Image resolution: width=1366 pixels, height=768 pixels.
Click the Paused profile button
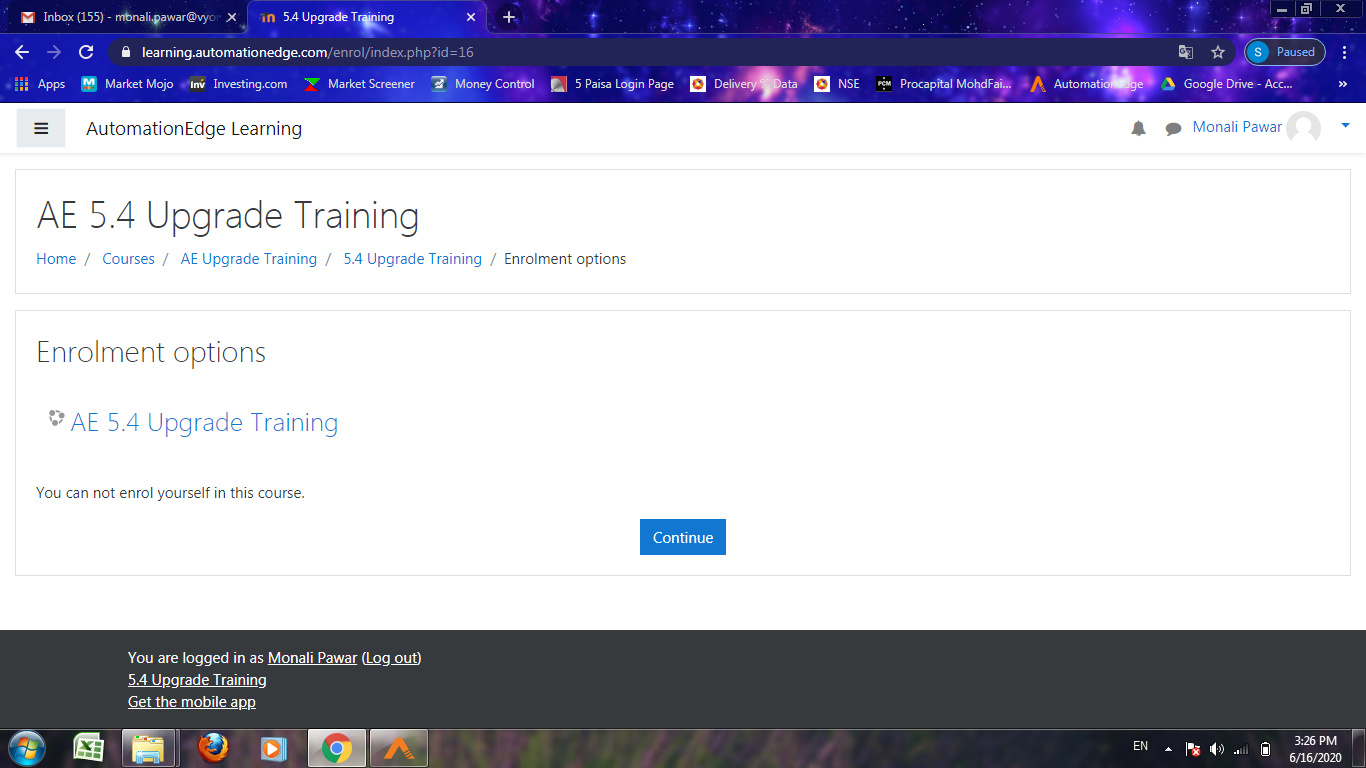tap(1285, 52)
